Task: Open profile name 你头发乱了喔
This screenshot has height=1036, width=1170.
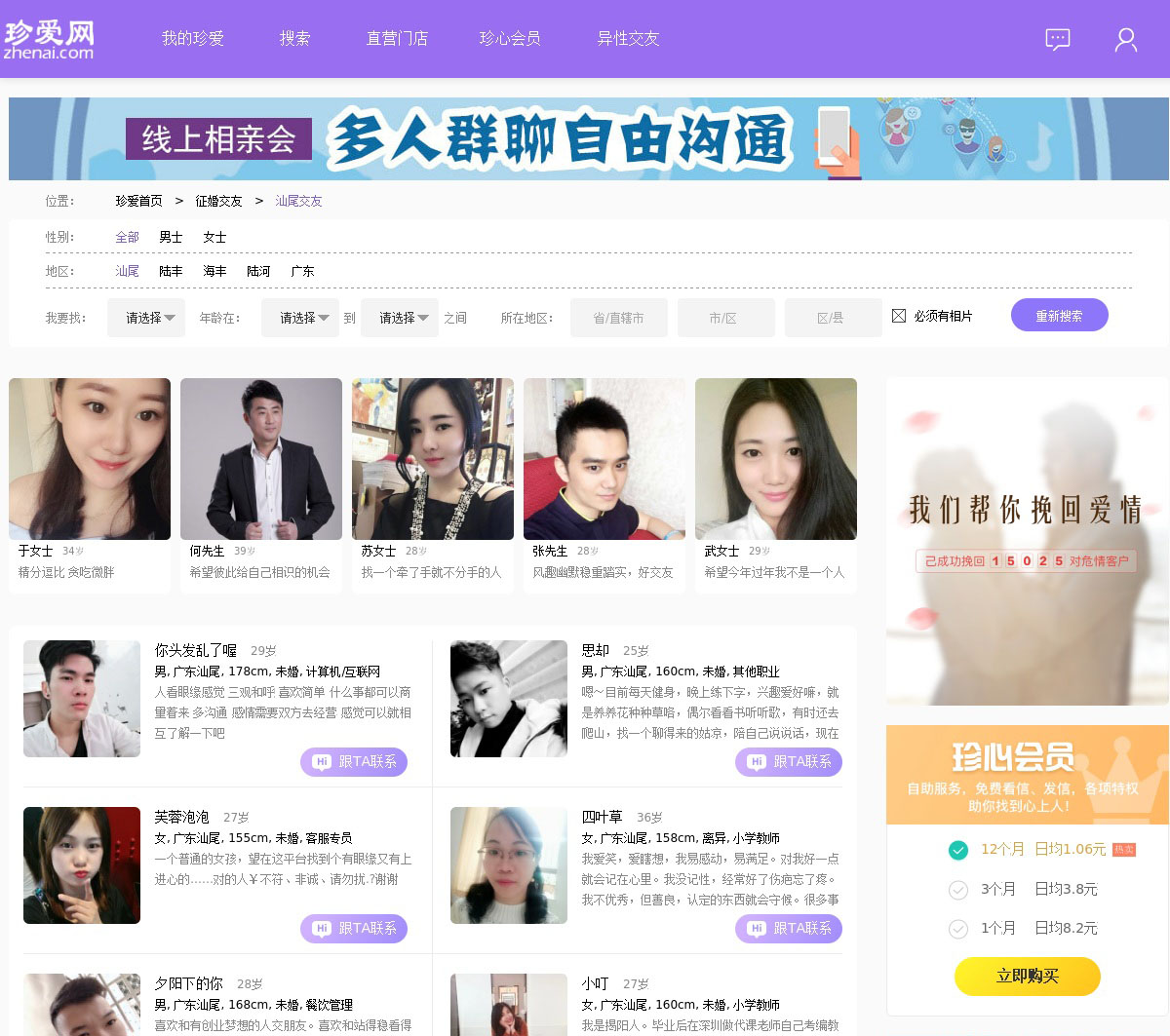Action: pyautogui.click(x=196, y=650)
